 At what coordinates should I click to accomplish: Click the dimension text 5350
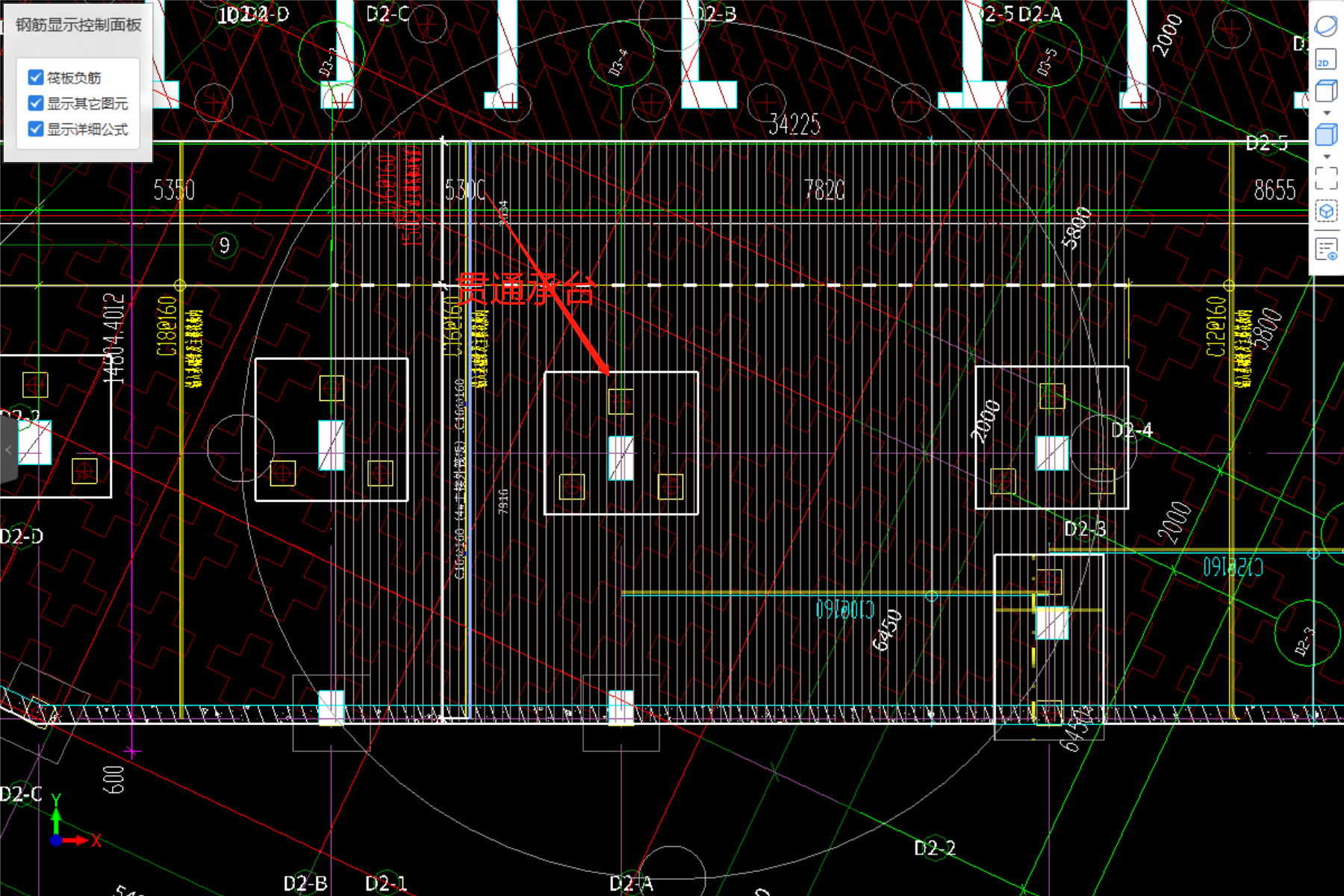point(174,190)
